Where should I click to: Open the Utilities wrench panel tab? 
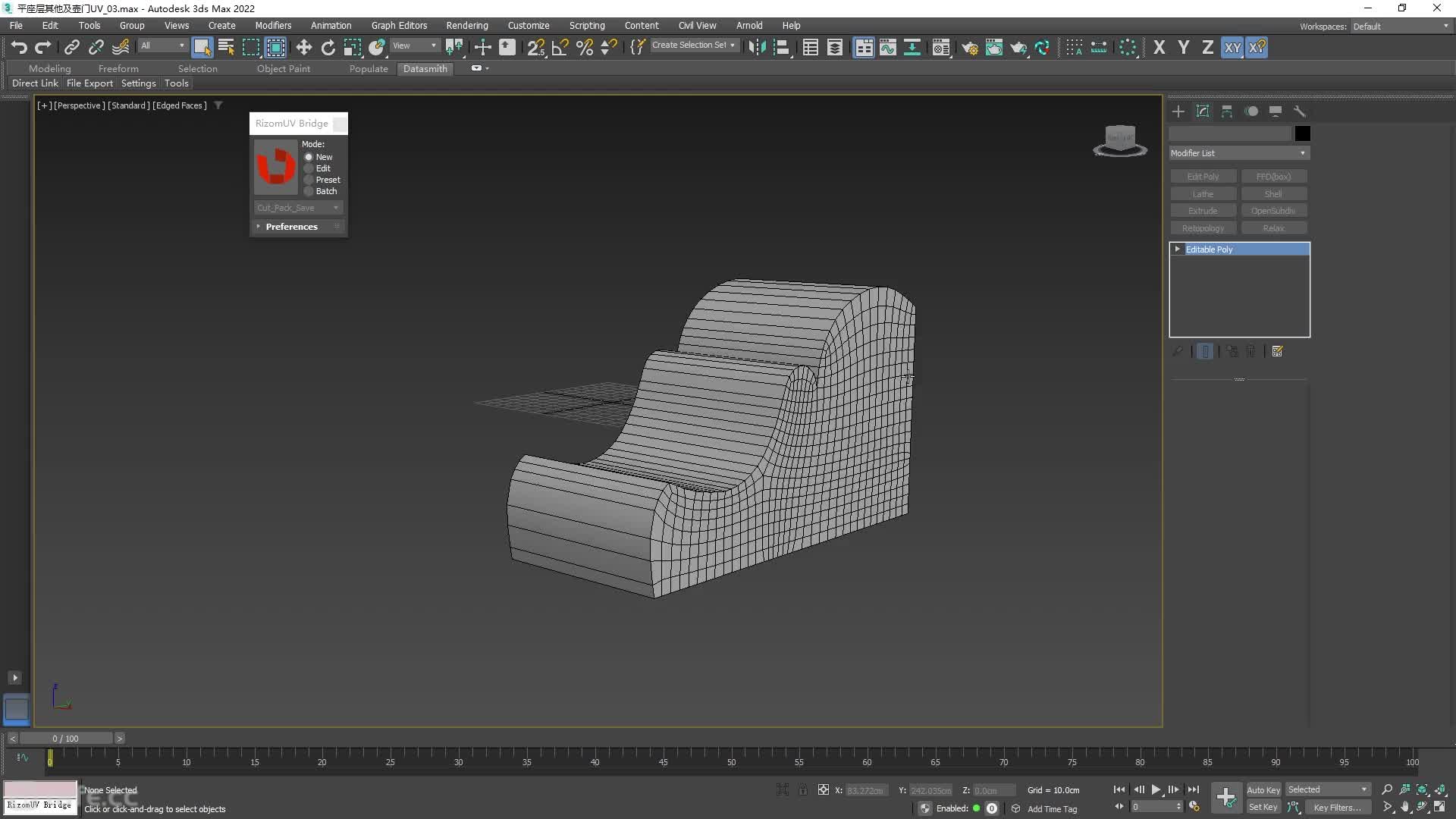pyautogui.click(x=1300, y=111)
